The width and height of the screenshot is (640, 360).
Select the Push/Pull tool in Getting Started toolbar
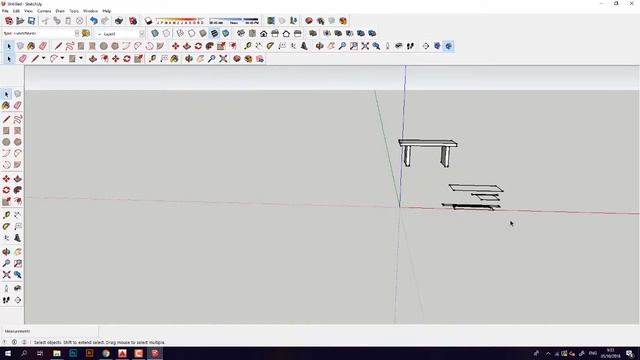point(93,59)
